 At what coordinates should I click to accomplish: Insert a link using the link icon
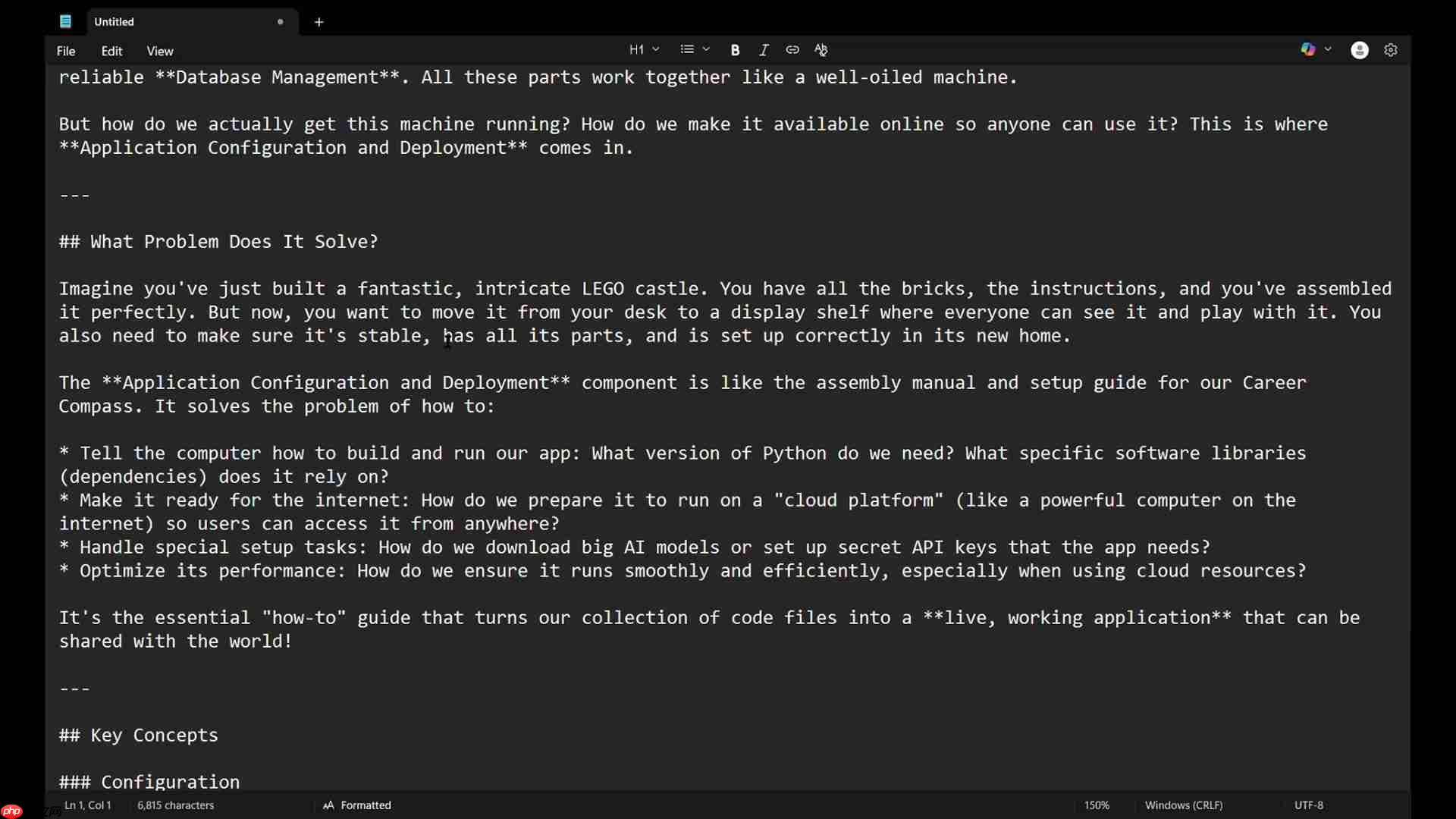pos(792,50)
